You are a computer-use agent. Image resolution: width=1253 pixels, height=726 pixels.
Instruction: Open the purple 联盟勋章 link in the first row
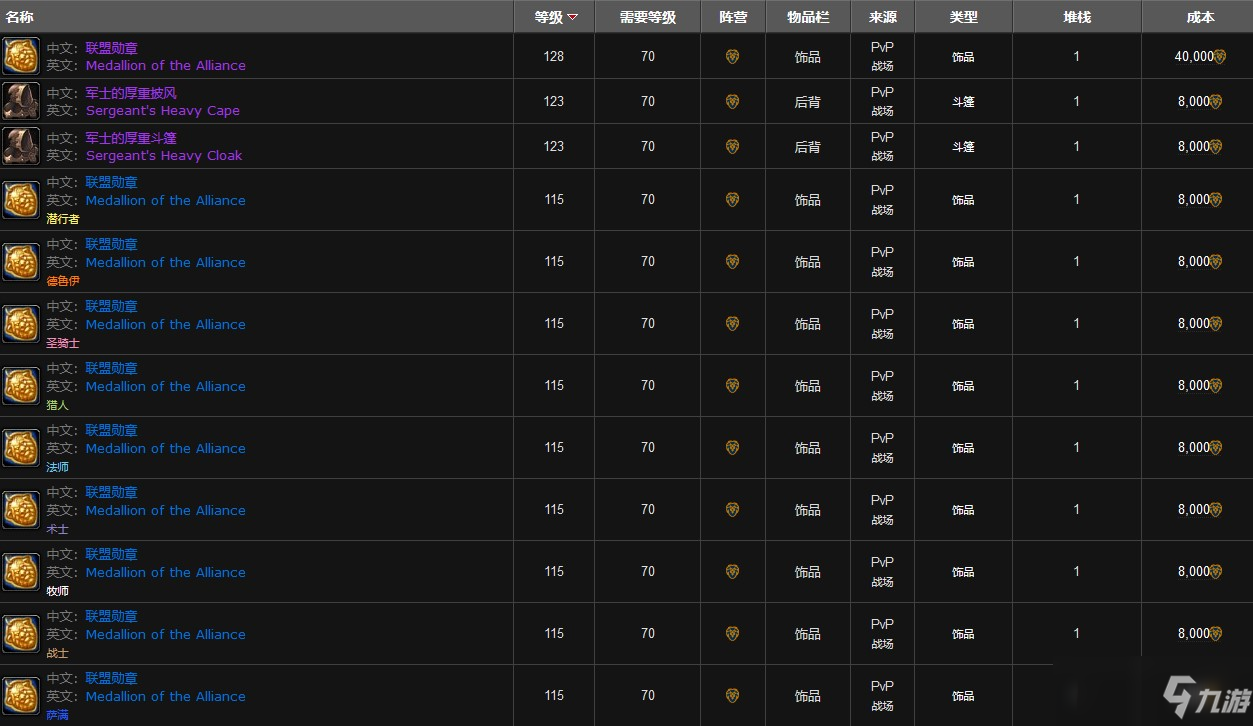point(111,48)
